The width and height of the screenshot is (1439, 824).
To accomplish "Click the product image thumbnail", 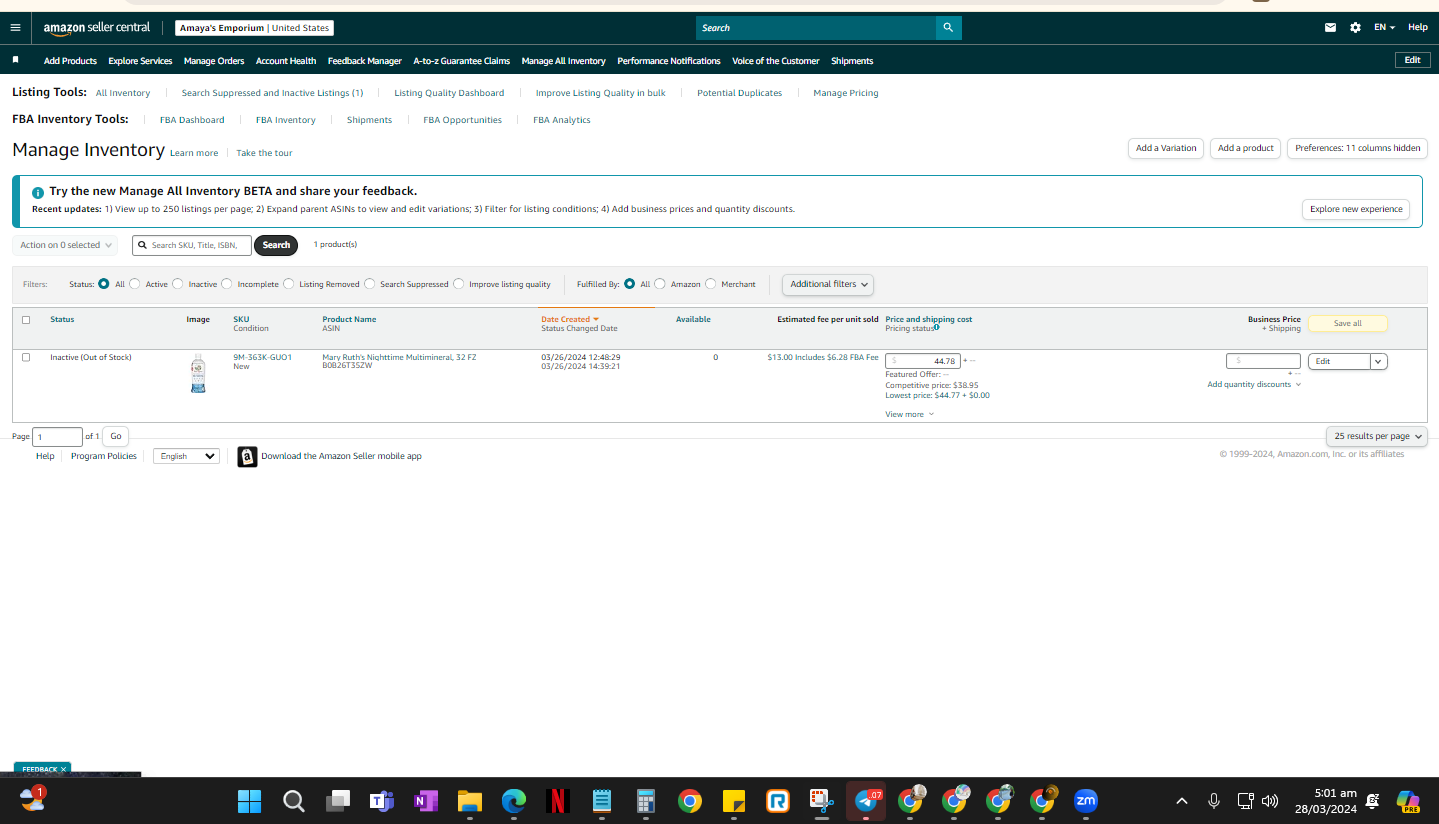I will (x=198, y=373).
